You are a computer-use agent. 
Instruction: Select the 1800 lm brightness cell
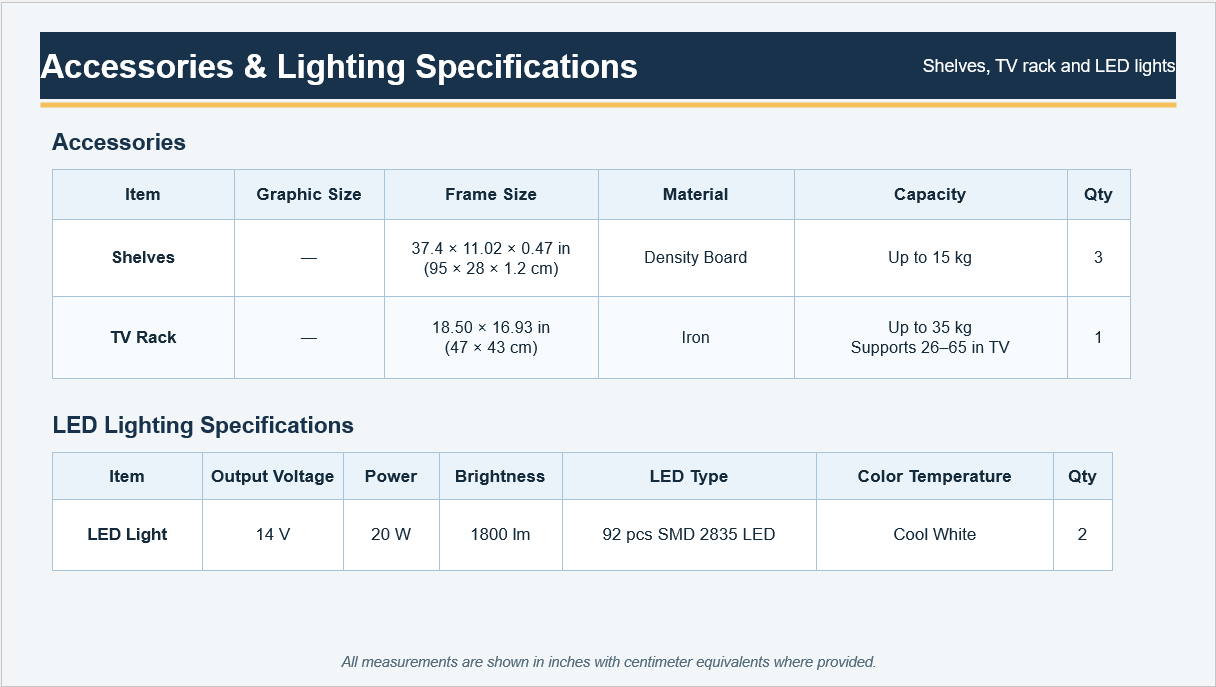coord(500,534)
